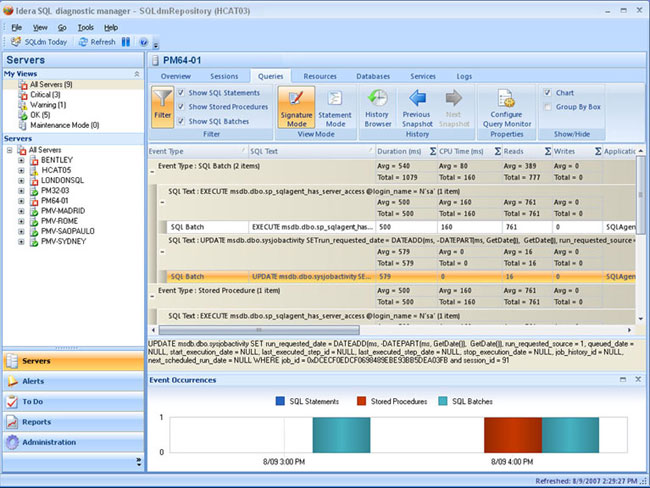The width and height of the screenshot is (650, 488).
Task: Sort by the SQL Text column header
Action: 312,151
